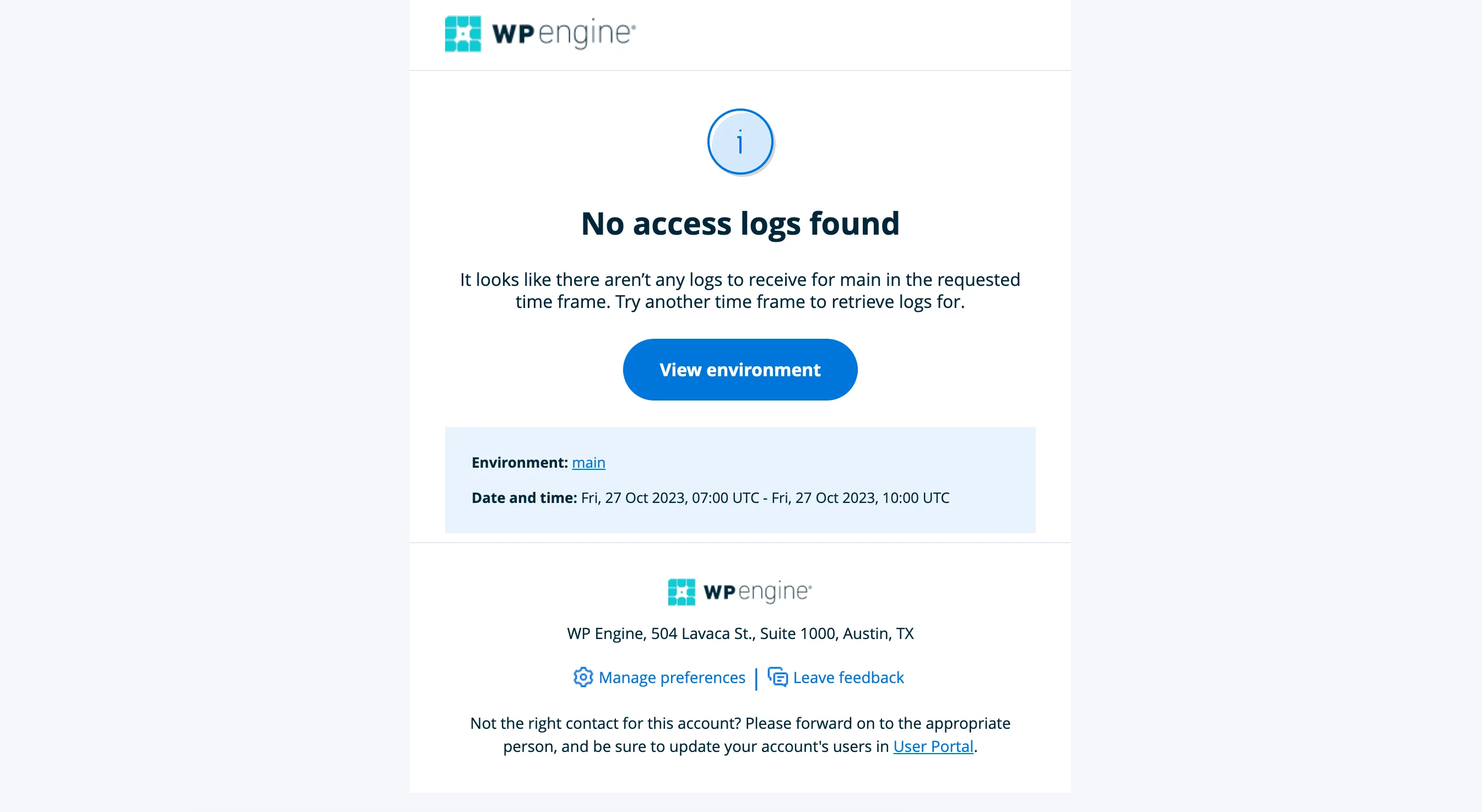Click the Date and time label
1482x812 pixels.
click(x=523, y=497)
